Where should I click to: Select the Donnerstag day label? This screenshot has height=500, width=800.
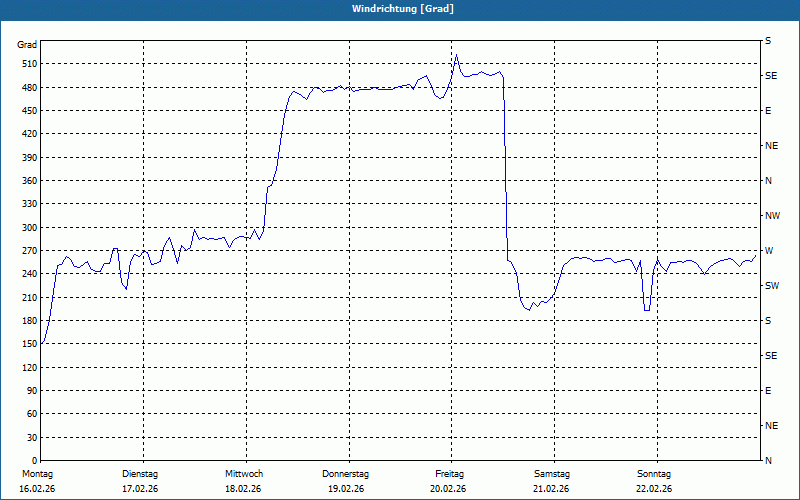[346, 474]
